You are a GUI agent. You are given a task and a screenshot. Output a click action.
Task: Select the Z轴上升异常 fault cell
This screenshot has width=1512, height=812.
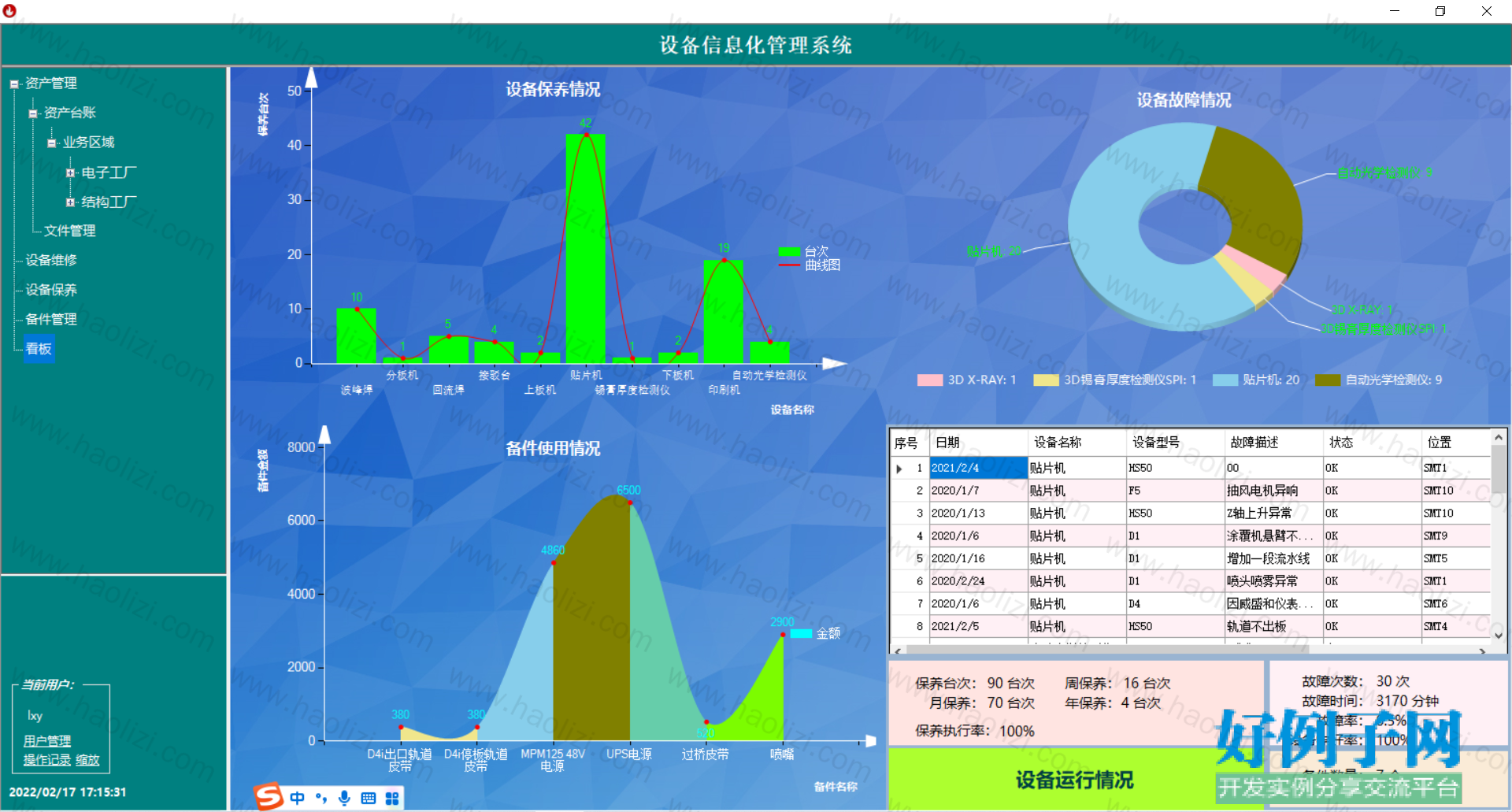1274,514
